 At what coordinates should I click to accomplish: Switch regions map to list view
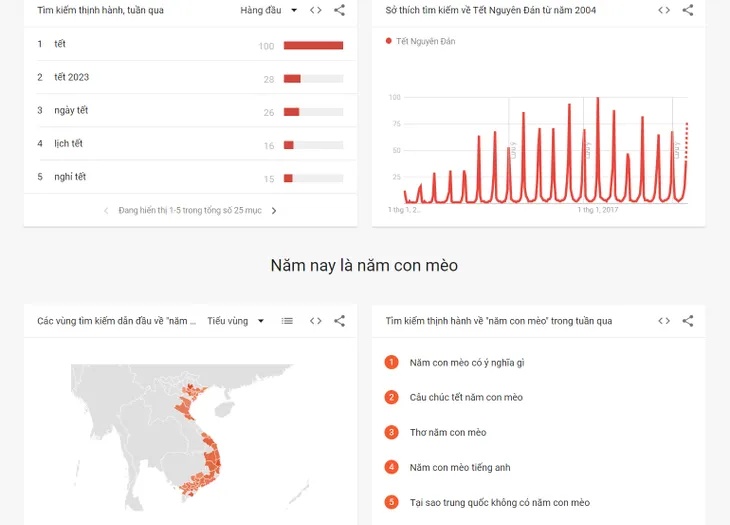click(287, 321)
